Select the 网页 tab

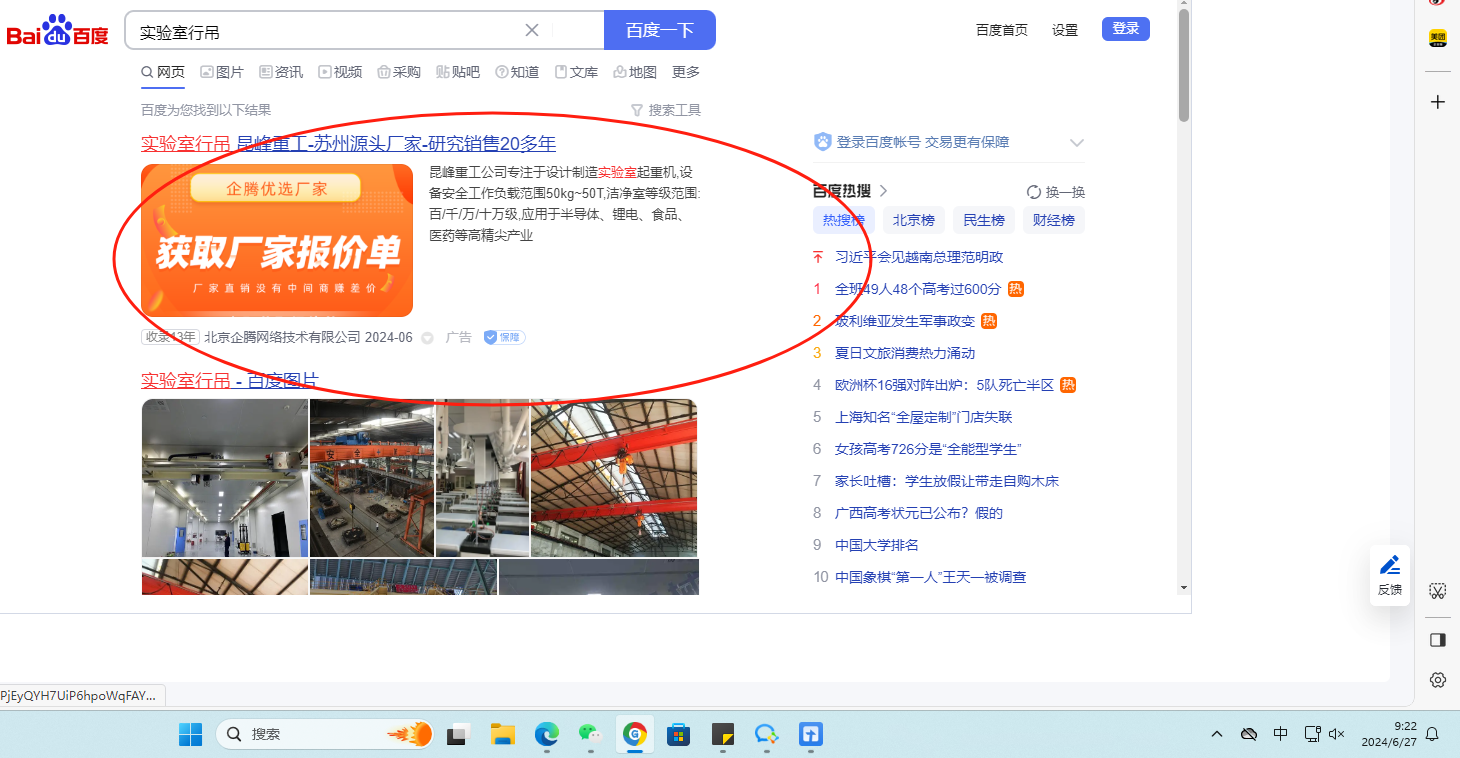click(163, 72)
